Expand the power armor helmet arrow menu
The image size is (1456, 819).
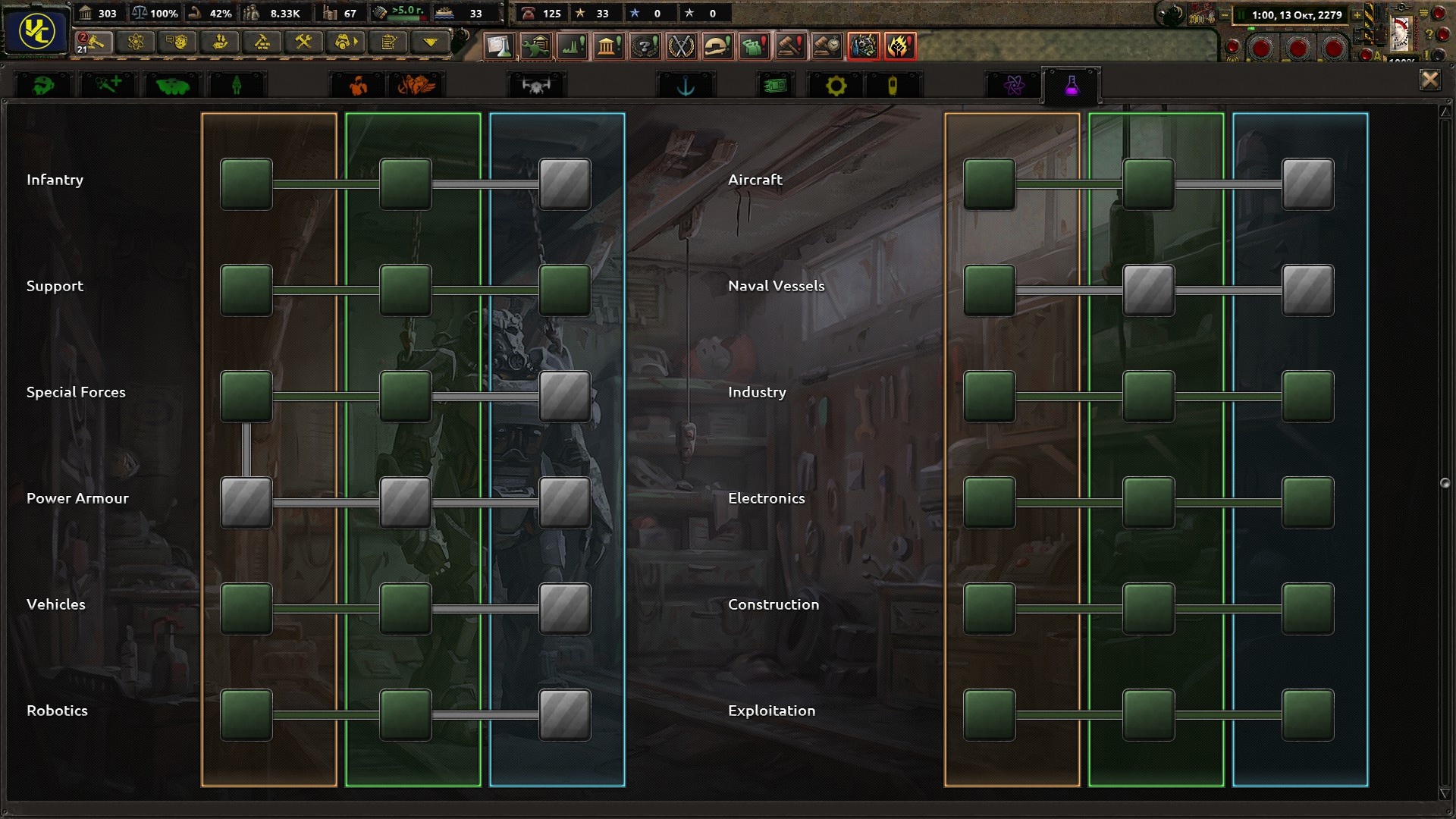pyautogui.click(x=346, y=42)
